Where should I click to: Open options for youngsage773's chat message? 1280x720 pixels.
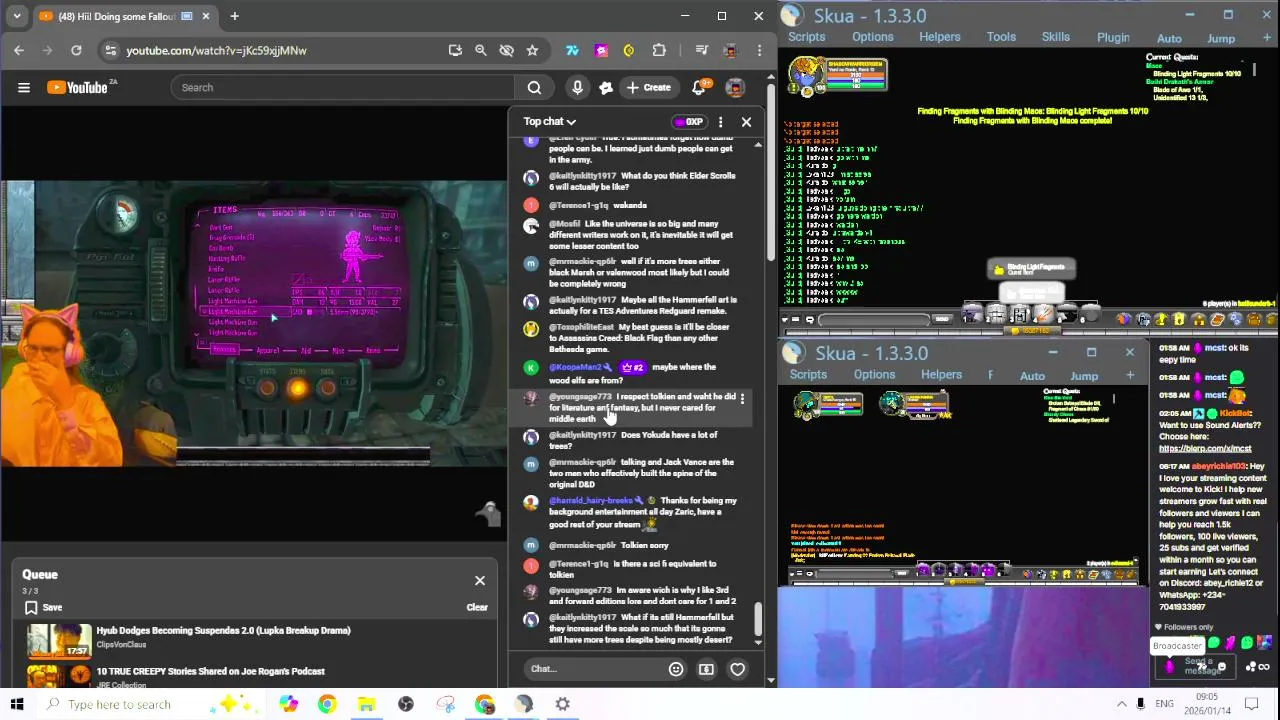(x=741, y=399)
